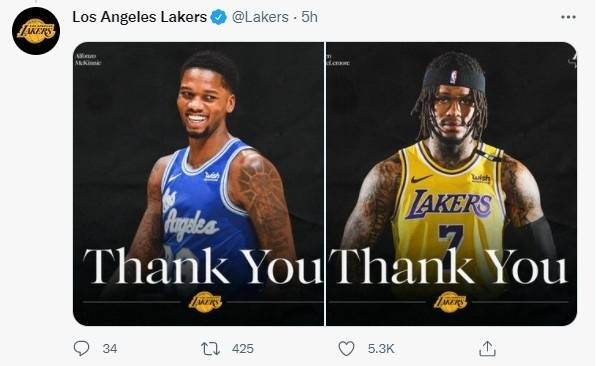Screen dimensions: 597x366
Task: Click the Thank You text on left image
Action: (x=203, y=266)
